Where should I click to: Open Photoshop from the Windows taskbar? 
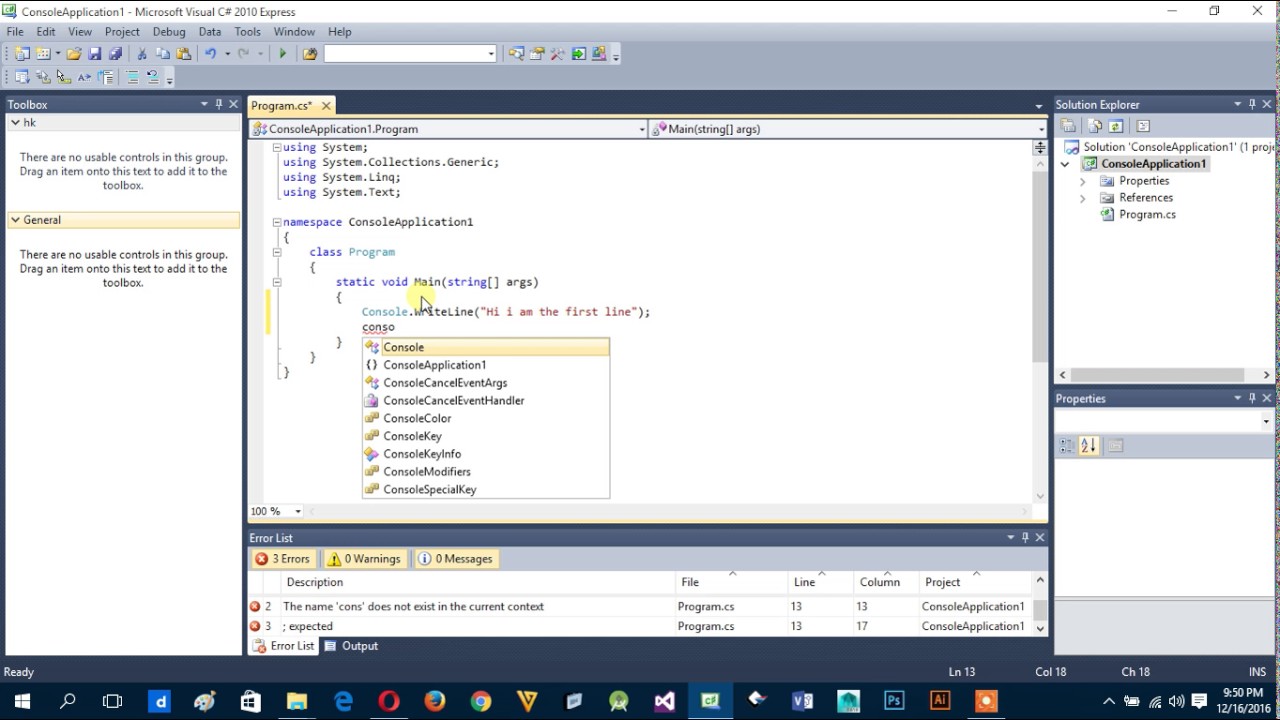click(894, 701)
